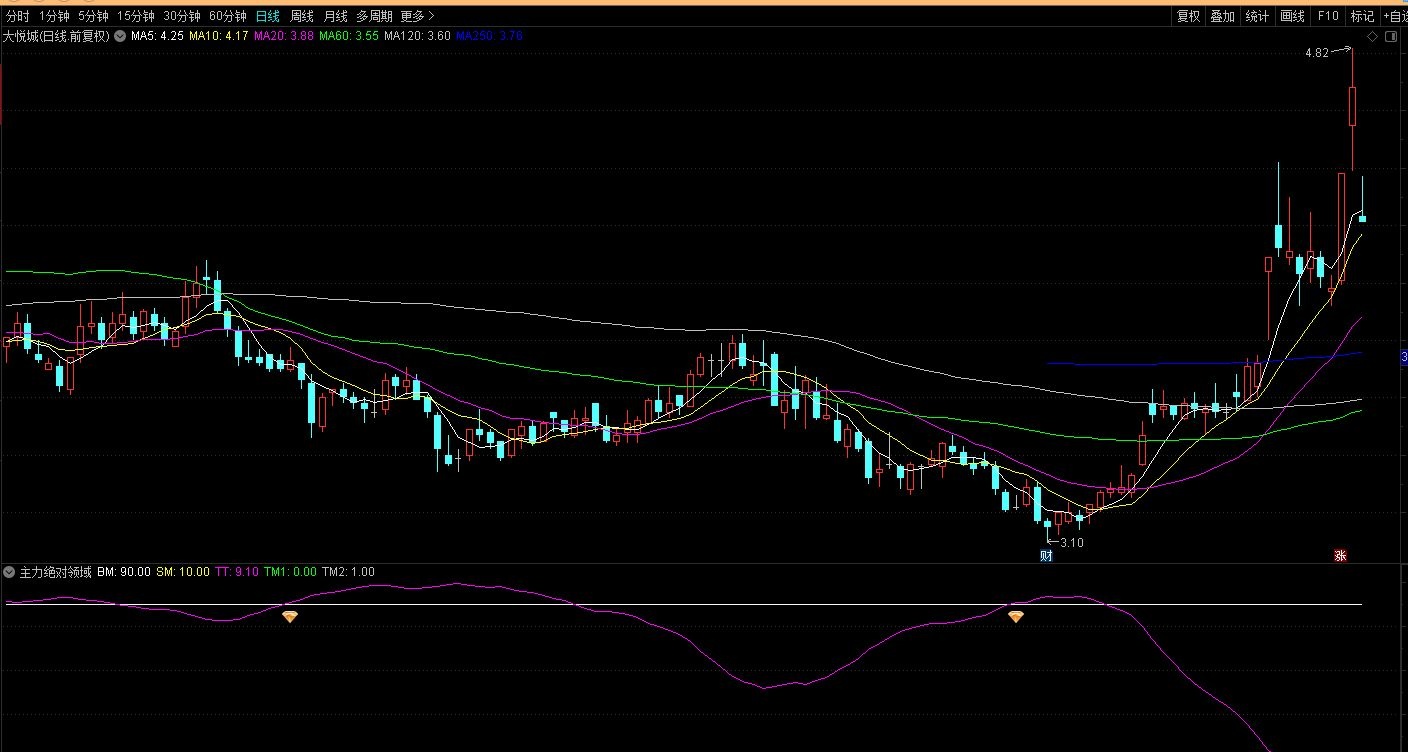The height and width of the screenshot is (752, 1408).
Task: Open the 画线 drawing tool
Action: (x=1292, y=16)
